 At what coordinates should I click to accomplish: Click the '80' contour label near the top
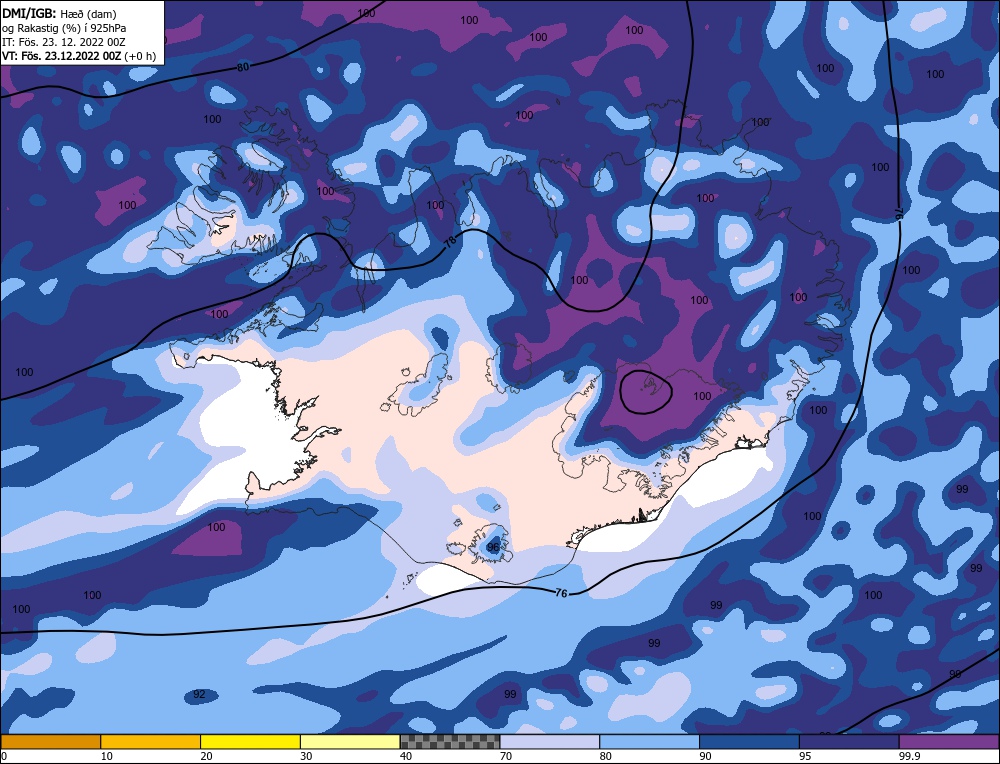(243, 67)
